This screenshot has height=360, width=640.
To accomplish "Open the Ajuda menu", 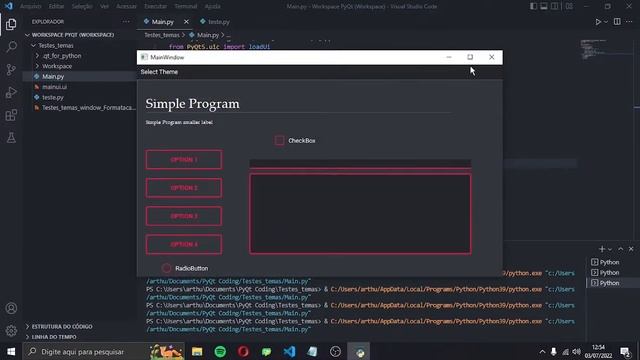I will tap(212, 6).
